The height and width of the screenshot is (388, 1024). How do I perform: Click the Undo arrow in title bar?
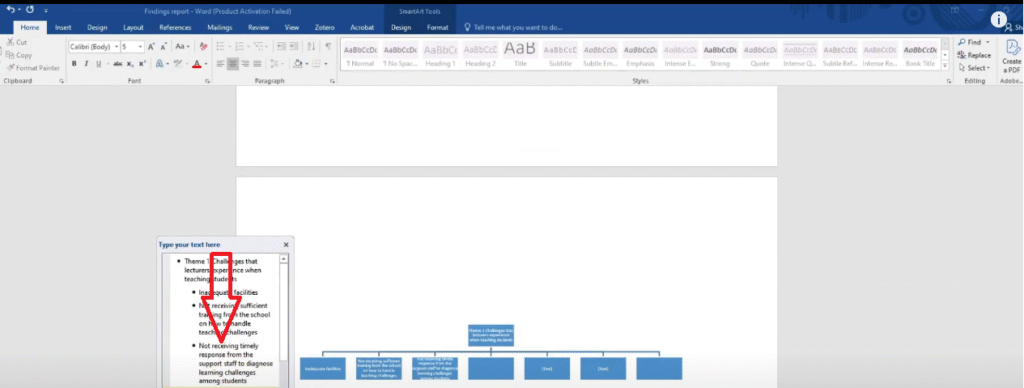10,10
